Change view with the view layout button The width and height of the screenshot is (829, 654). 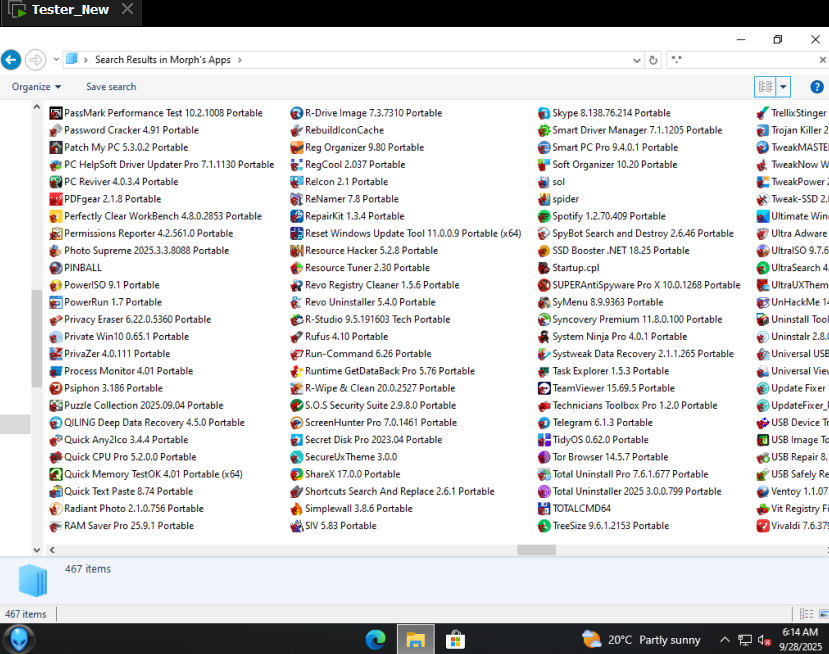[x=765, y=87]
